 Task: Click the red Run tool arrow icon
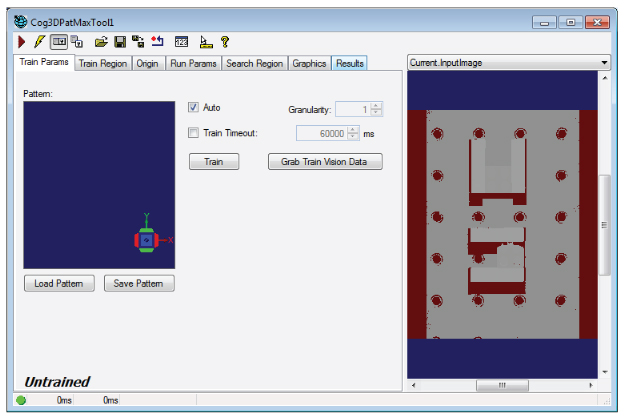pyautogui.click(x=22, y=42)
